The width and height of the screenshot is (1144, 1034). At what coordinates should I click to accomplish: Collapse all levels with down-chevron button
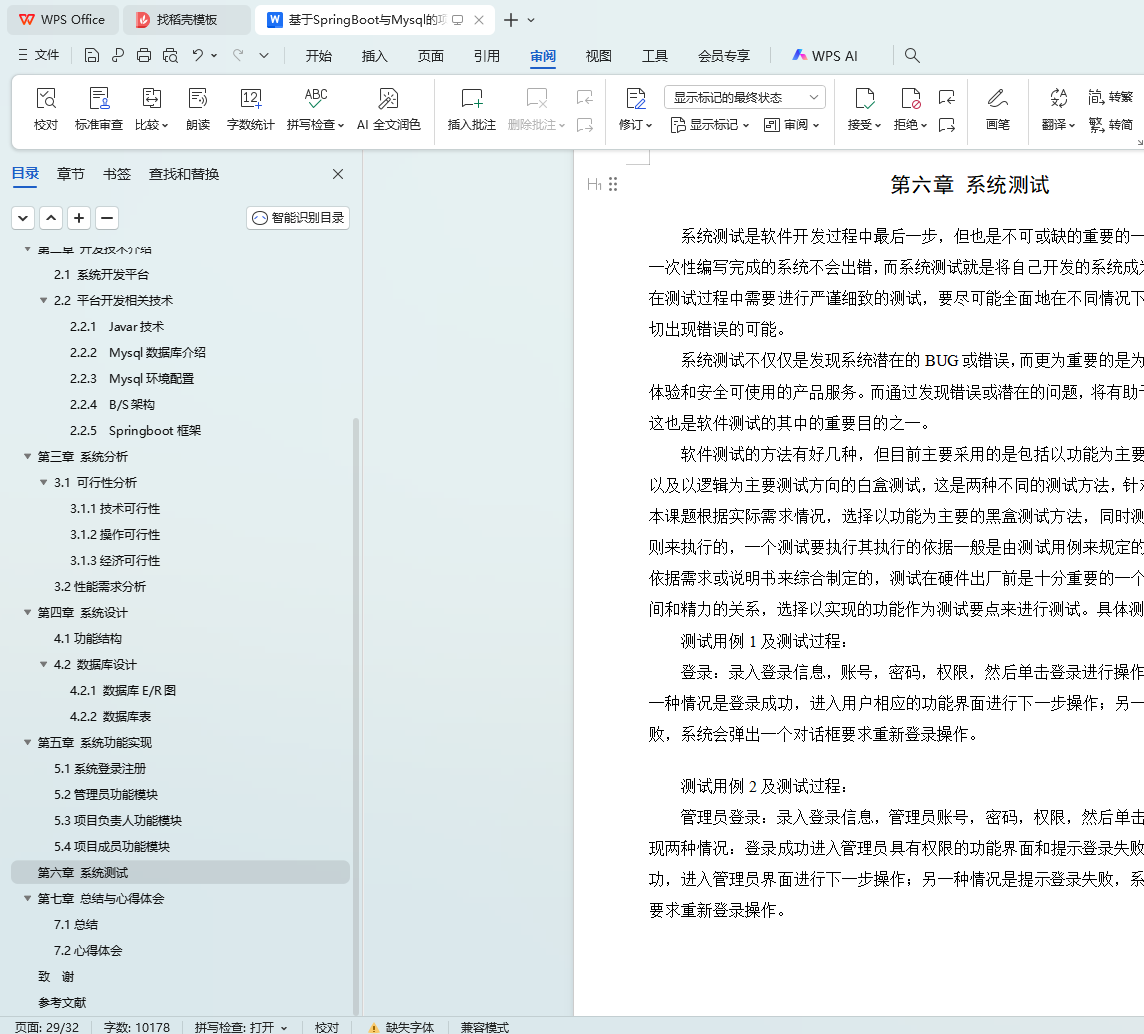click(23, 217)
